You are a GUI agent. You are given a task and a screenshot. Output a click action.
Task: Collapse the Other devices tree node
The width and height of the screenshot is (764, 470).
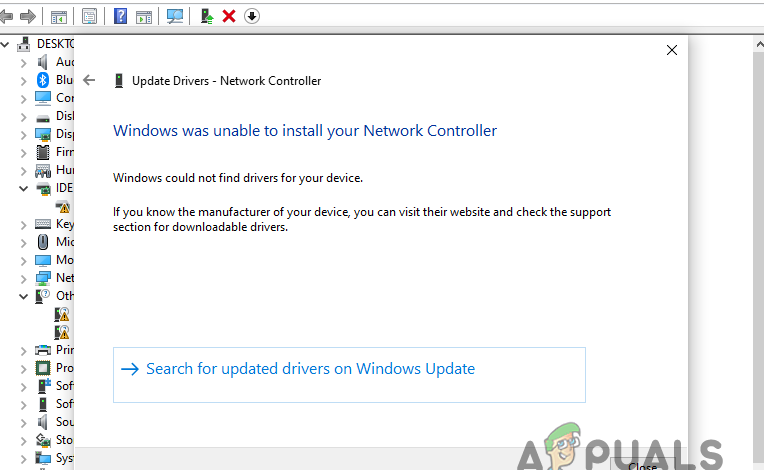click(23, 296)
